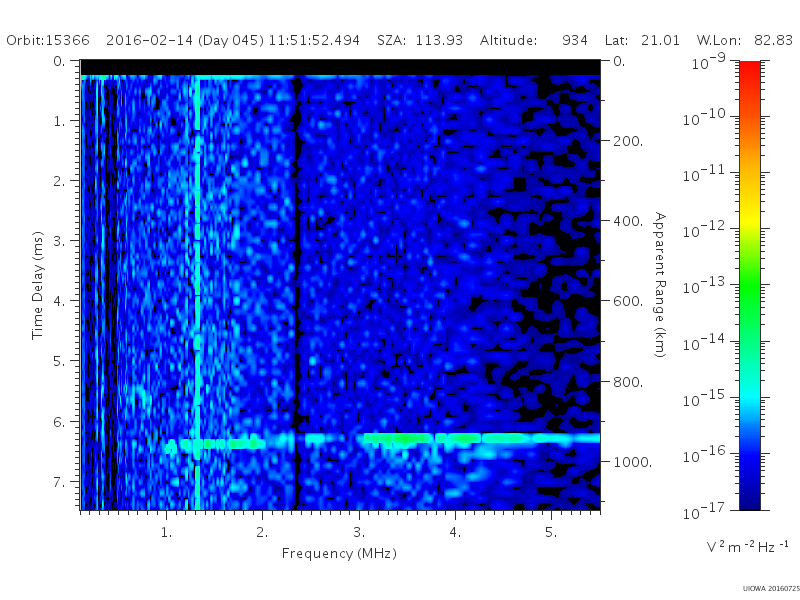Click the '10^-12' color scale label
800x600 pixels.
(705, 229)
